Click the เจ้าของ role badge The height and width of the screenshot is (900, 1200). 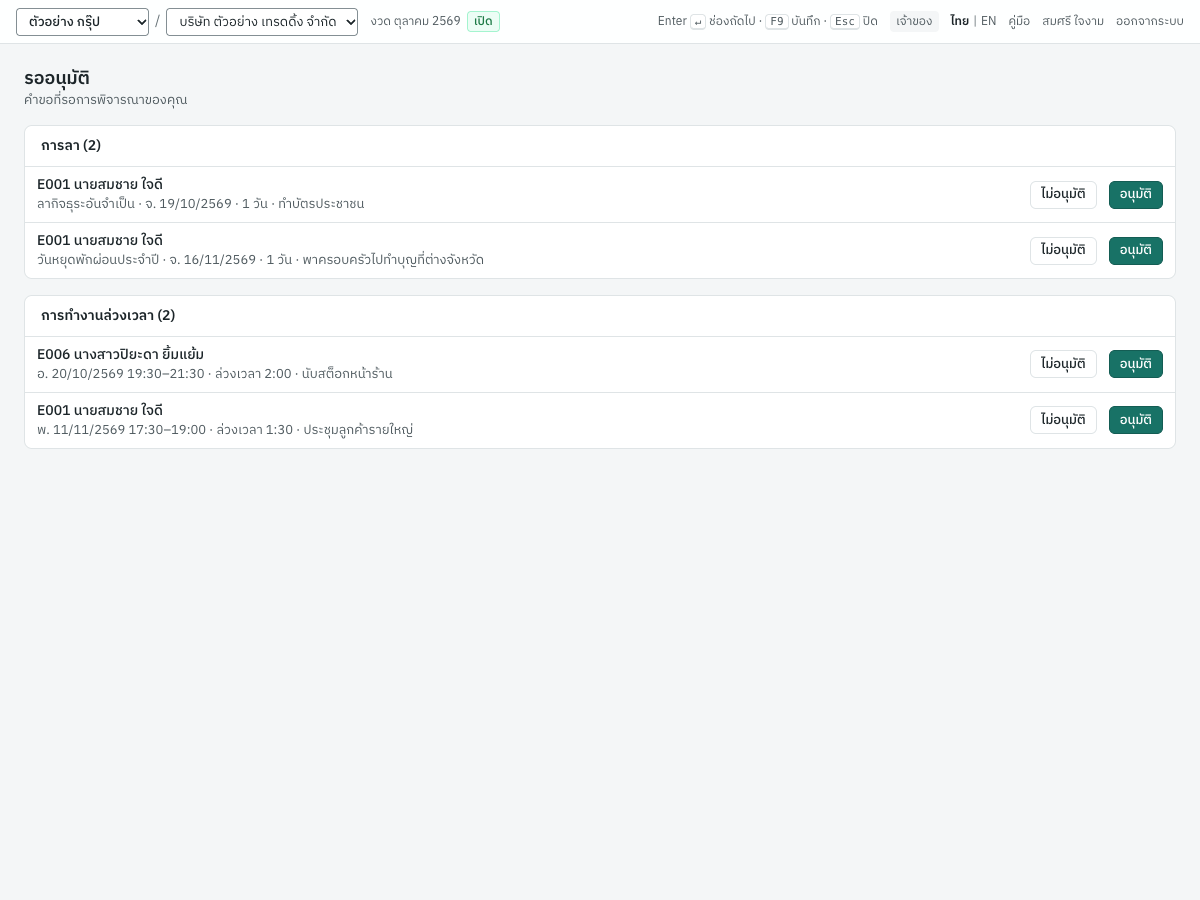coord(914,21)
